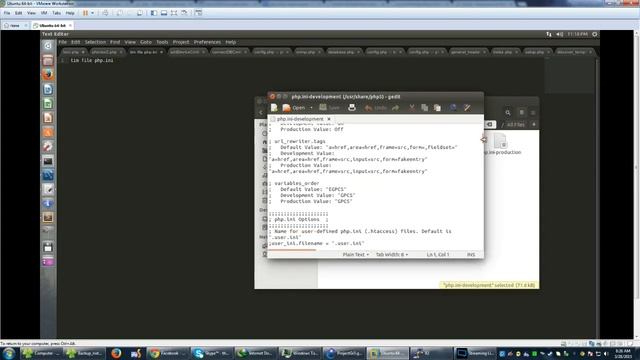Open the Preferences menu in Text Editor
The image size is (640, 360).
click(207, 42)
